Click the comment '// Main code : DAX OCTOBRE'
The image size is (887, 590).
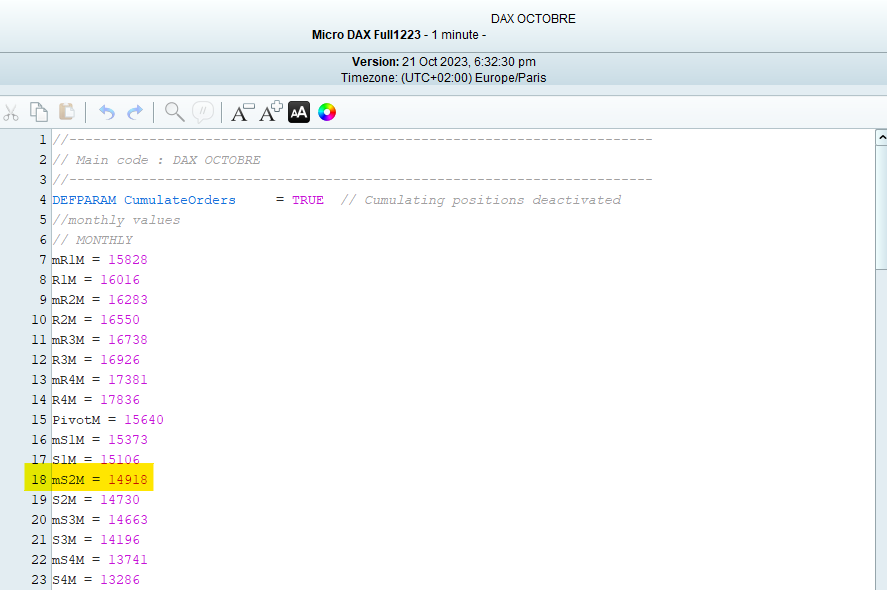coord(156,160)
